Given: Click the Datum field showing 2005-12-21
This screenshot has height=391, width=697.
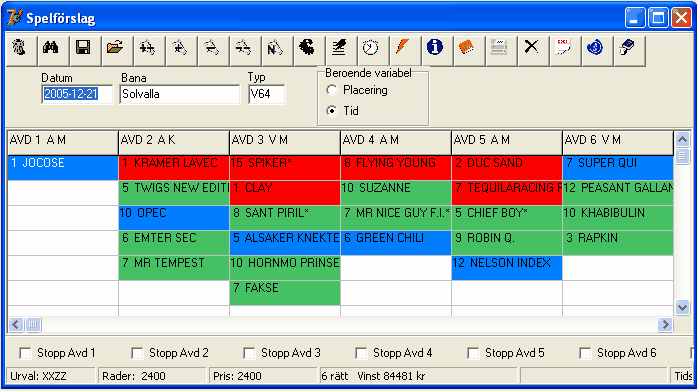Looking at the screenshot, I should [x=77, y=94].
